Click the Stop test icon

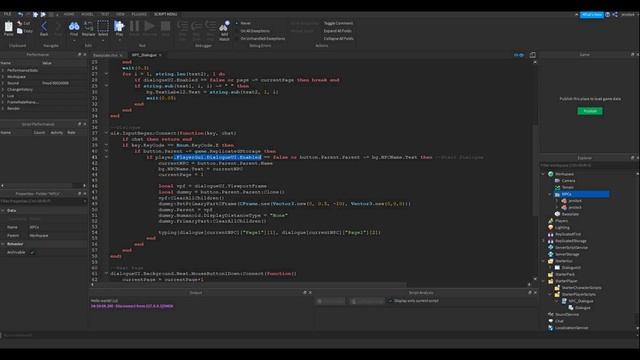(x=165, y=27)
